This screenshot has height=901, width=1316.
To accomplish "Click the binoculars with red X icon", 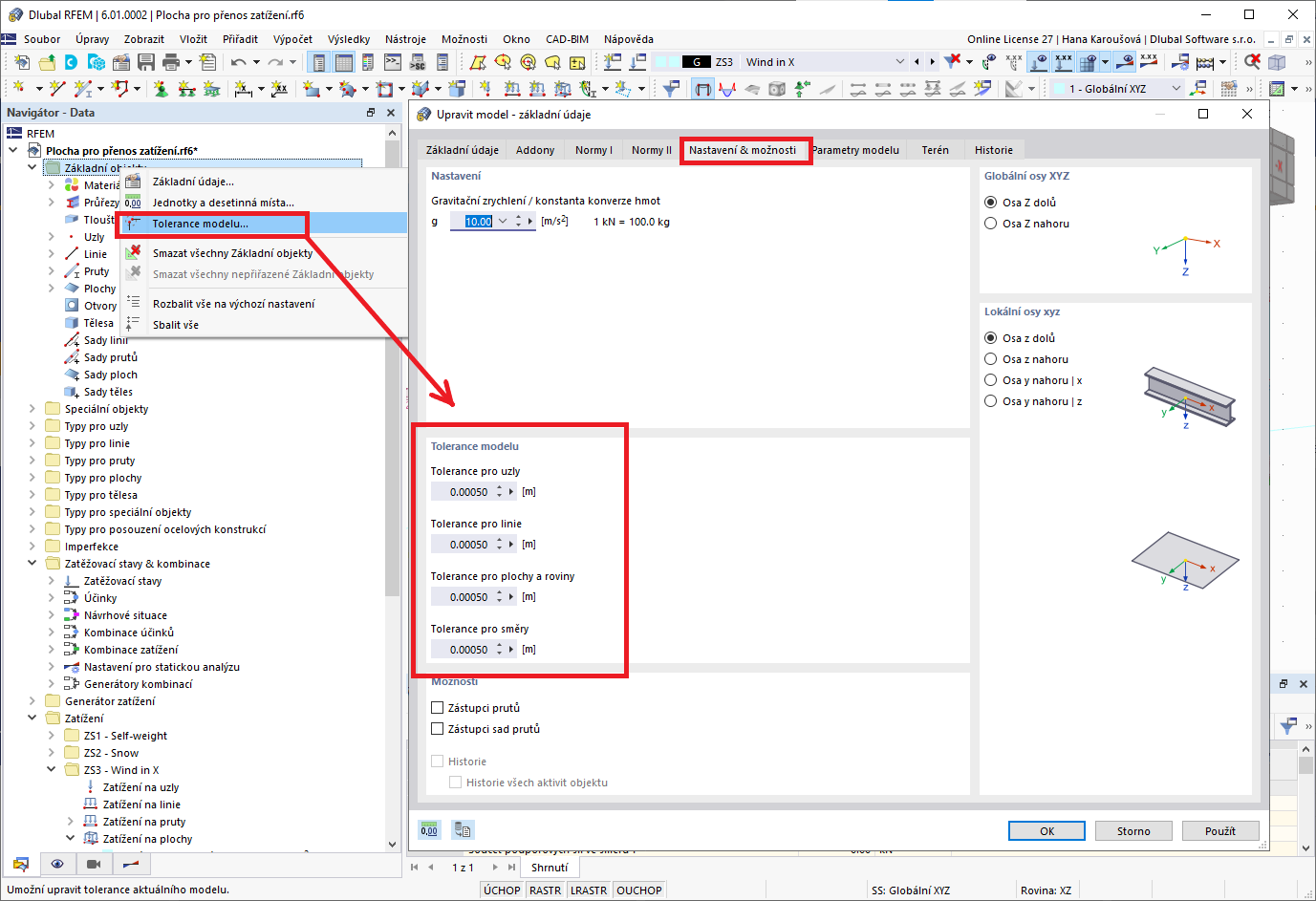I will pos(1252,62).
